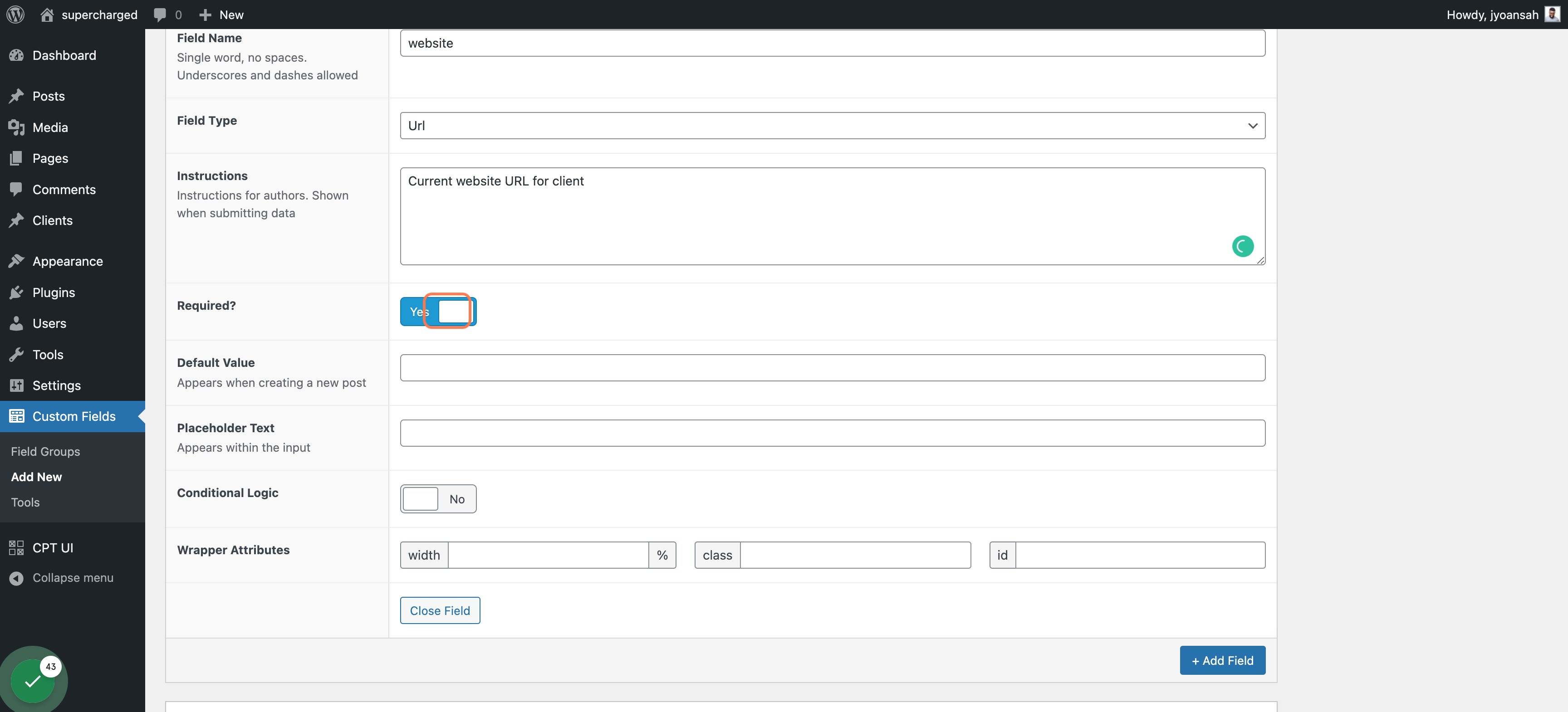The height and width of the screenshot is (712, 1568).
Task: Click the Posts pin icon
Action: (x=16, y=96)
